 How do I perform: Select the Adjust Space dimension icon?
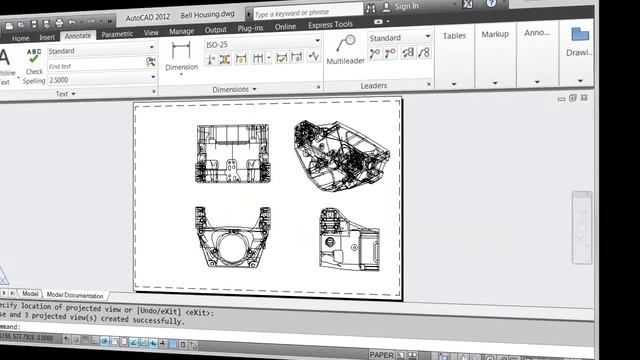click(225, 59)
